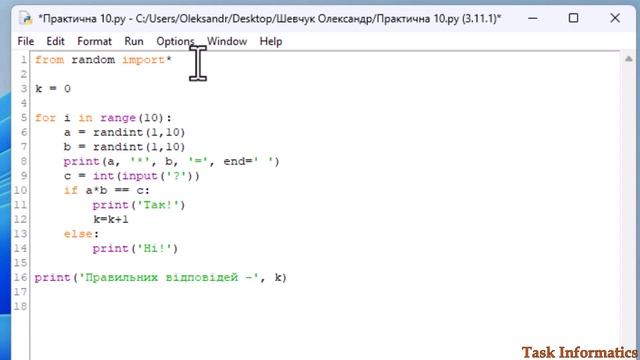Click line number 18 in the gutter
The width and height of the screenshot is (640, 360).
[x=20, y=307]
